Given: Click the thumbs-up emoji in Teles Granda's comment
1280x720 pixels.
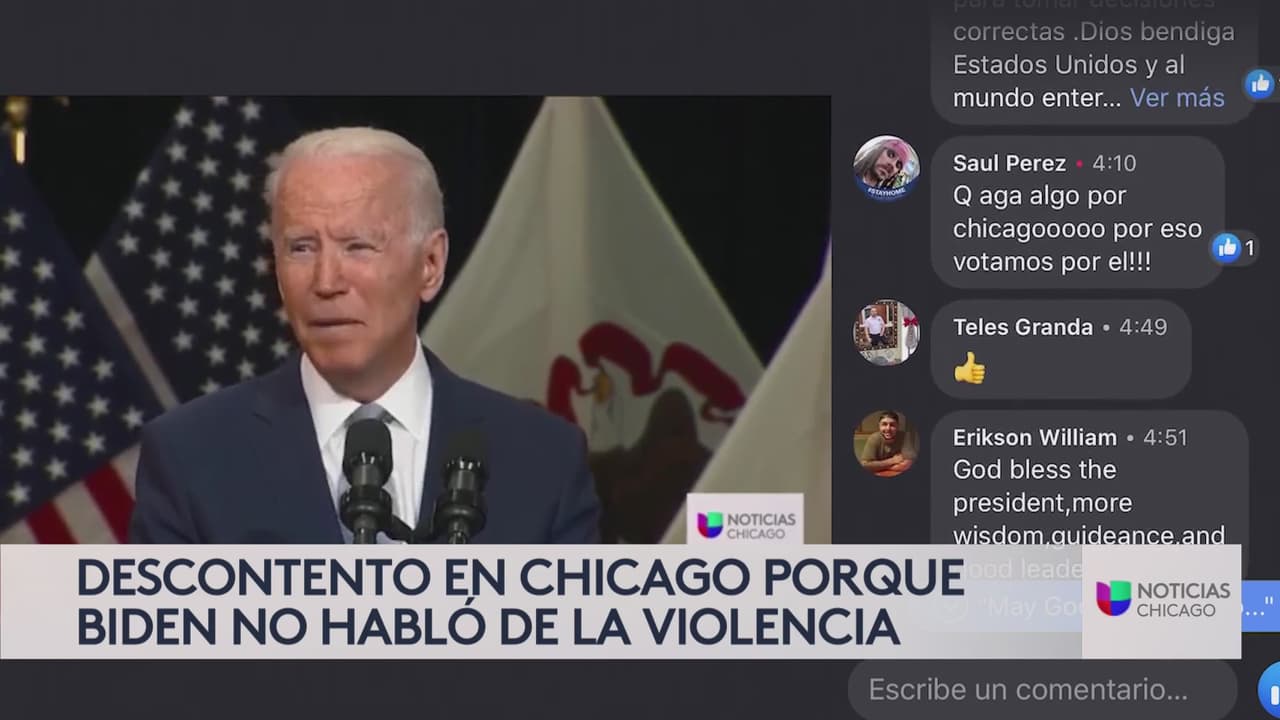Looking at the screenshot, I should [x=969, y=369].
